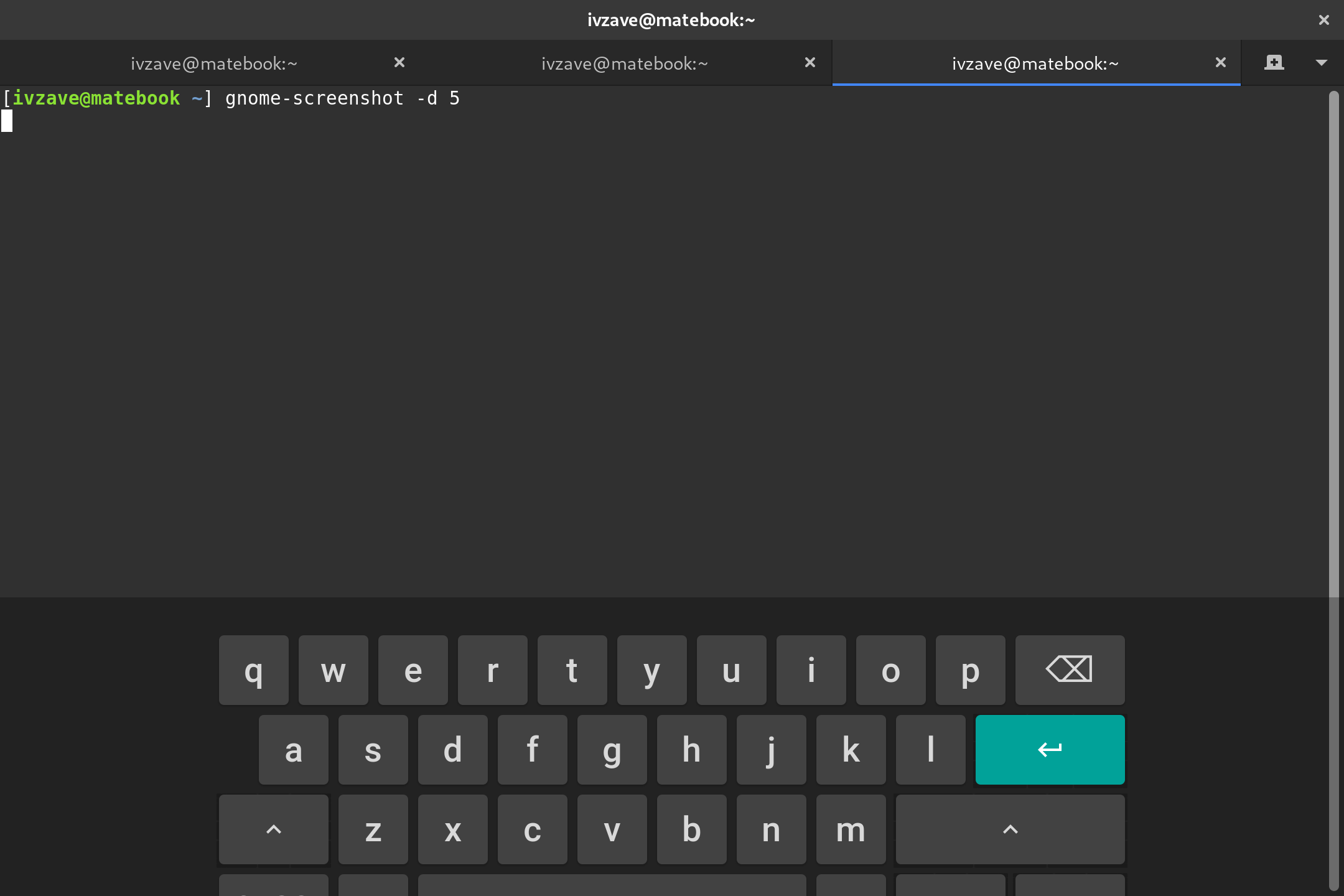Switch to the middle terminal tab
Image resolution: width=1344 pixels, height=896 pixels.
pyautogui.click(x=625, y=63)
